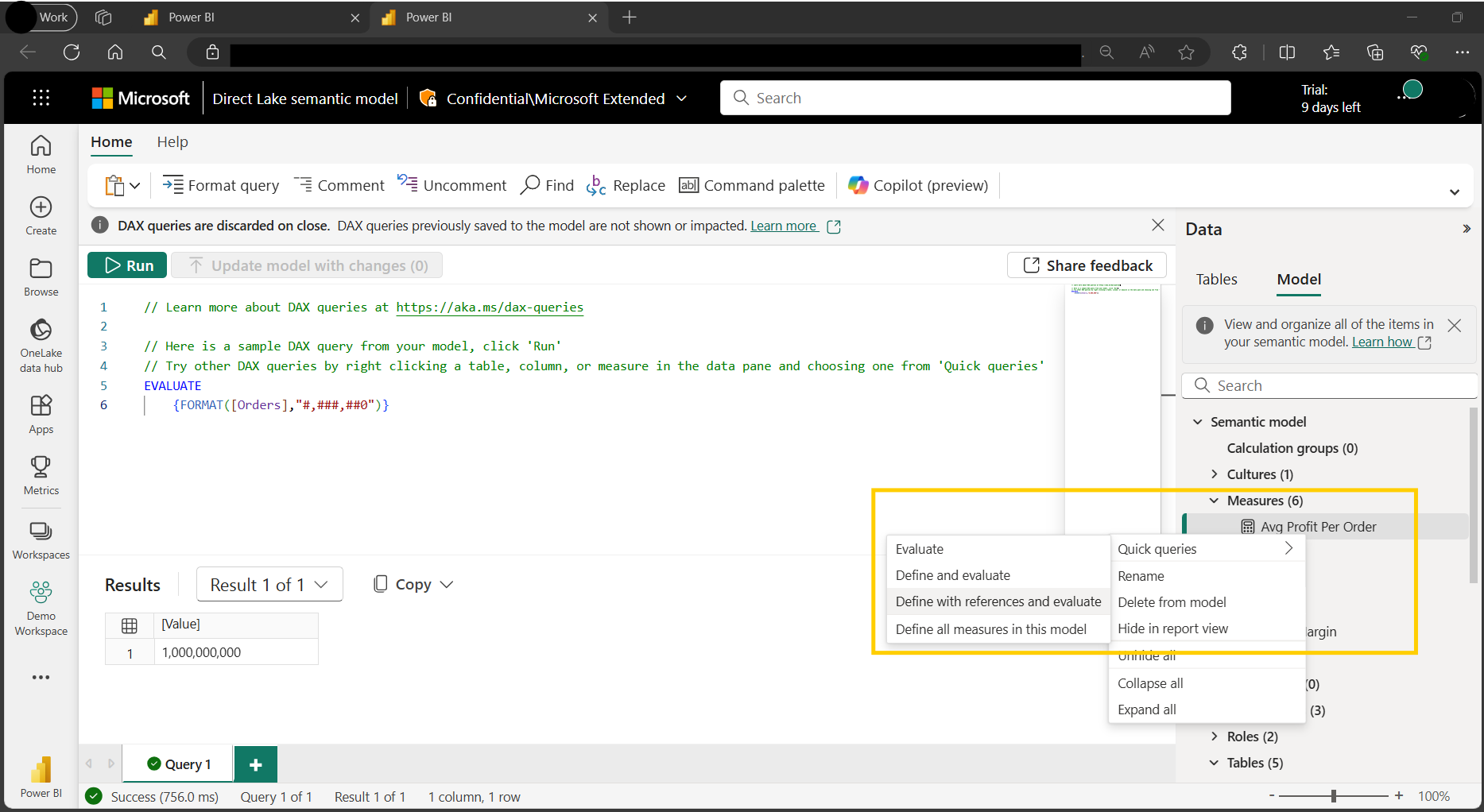This screenshot has width=1484, height=812.
Task: Click the Format query toolbar icon
Action: pyautogui.click(x=172, y=185)
